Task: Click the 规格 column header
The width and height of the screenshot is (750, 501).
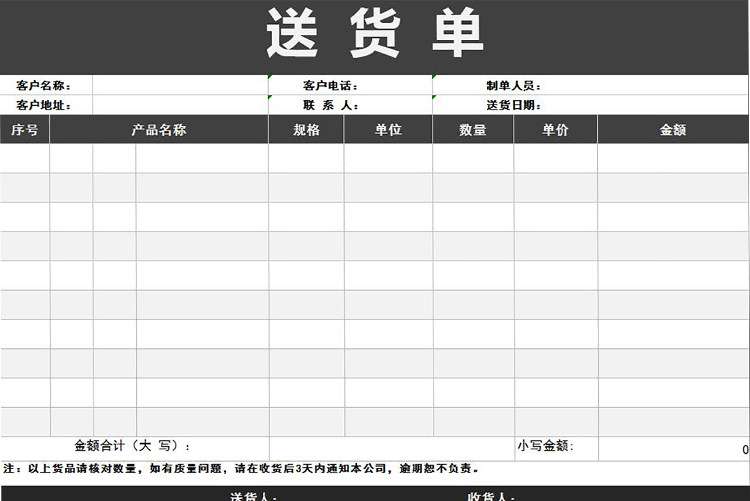Action: [306, 129]
